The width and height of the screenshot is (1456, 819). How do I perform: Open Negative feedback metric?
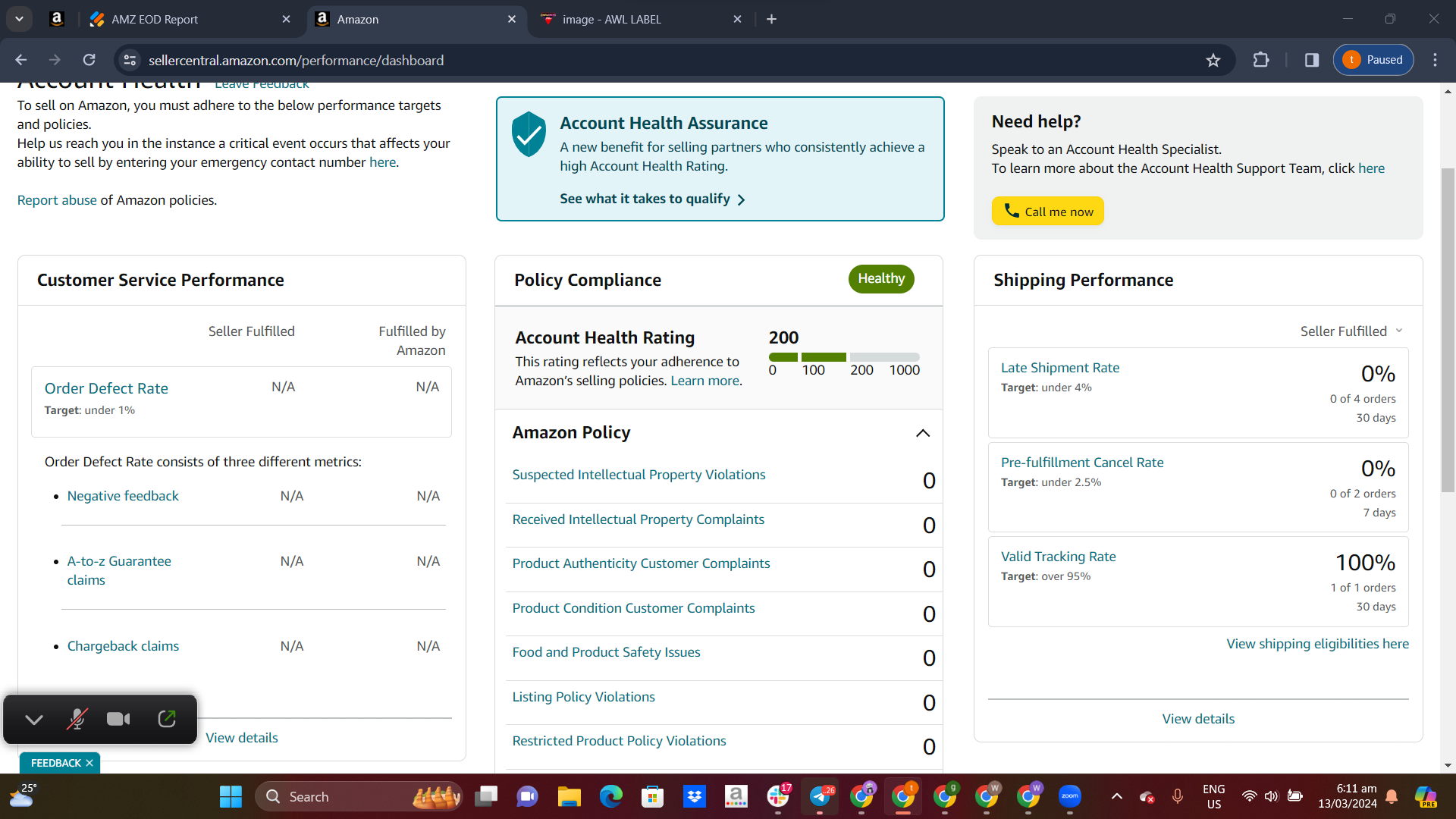click(123, 496)
